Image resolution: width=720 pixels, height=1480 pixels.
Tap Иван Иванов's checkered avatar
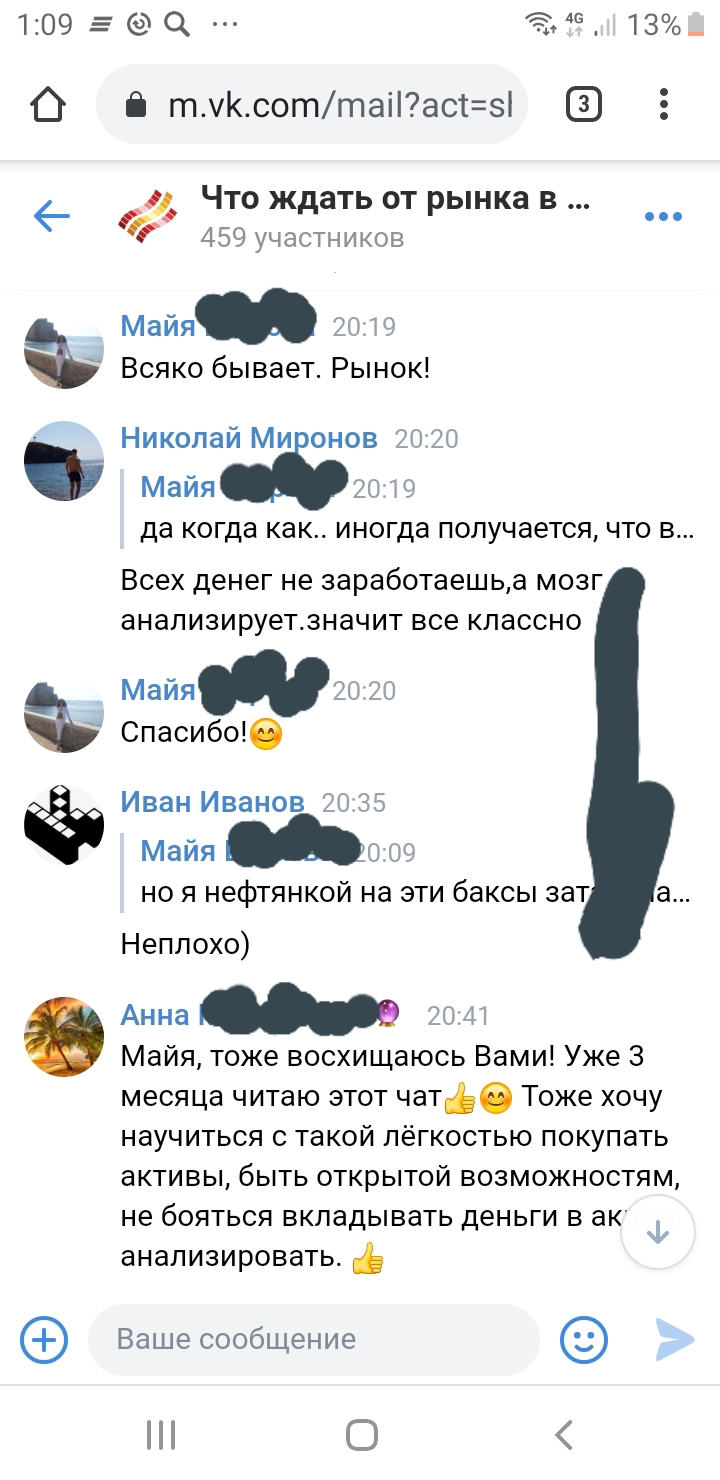[x=64, y=826]
